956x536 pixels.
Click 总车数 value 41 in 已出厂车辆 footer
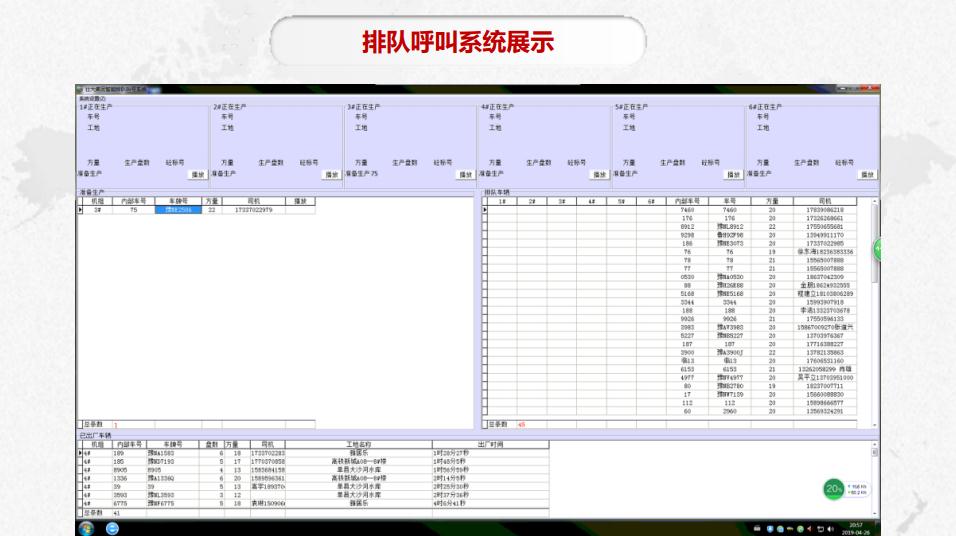(x=117, y=513)
